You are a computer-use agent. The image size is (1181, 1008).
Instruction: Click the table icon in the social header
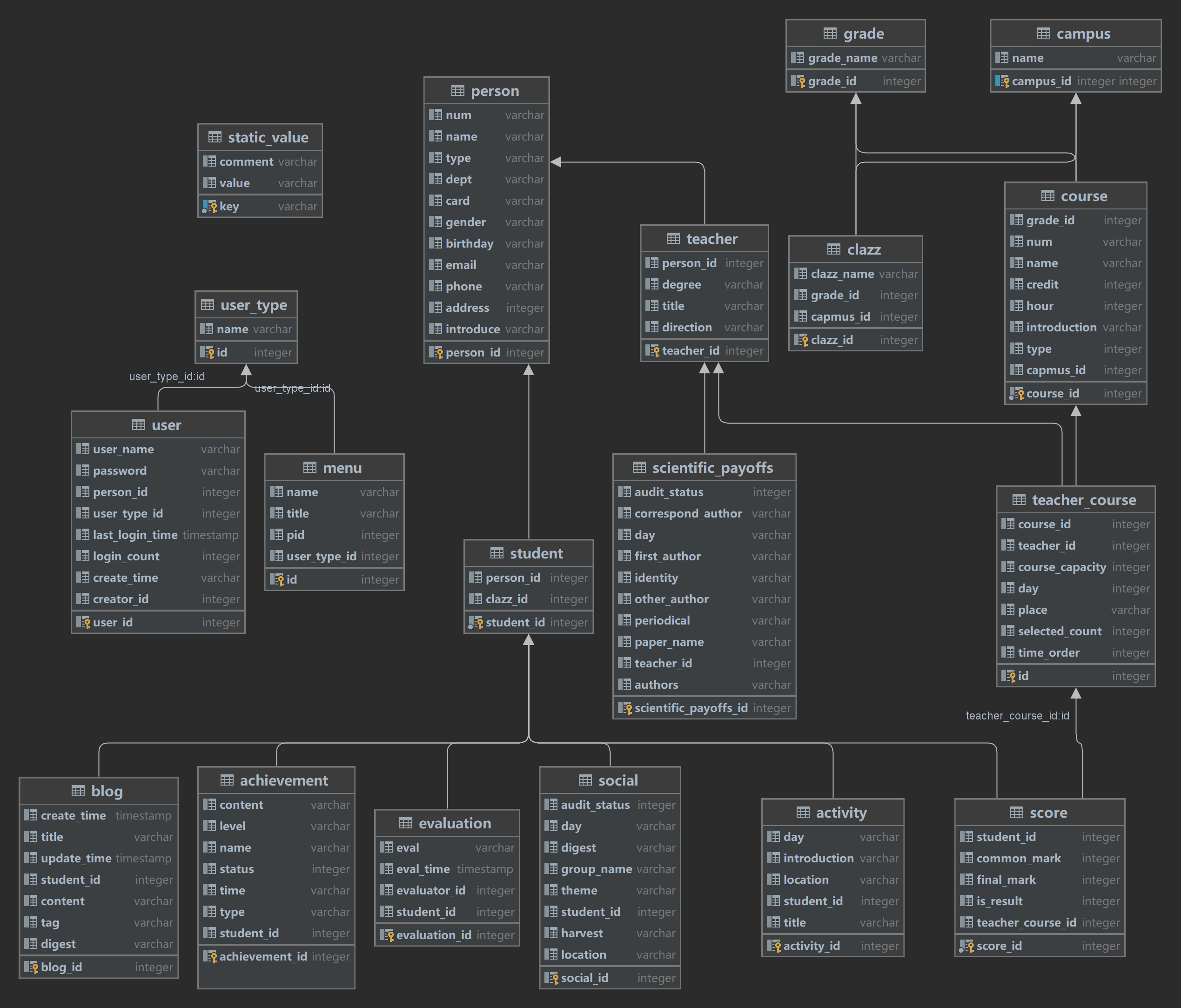(585, 780)
